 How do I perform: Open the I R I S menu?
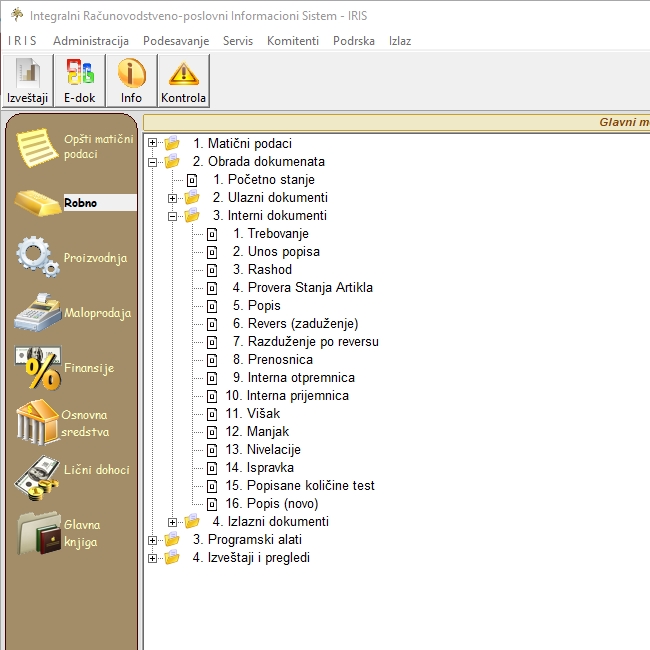click(22, 41)
